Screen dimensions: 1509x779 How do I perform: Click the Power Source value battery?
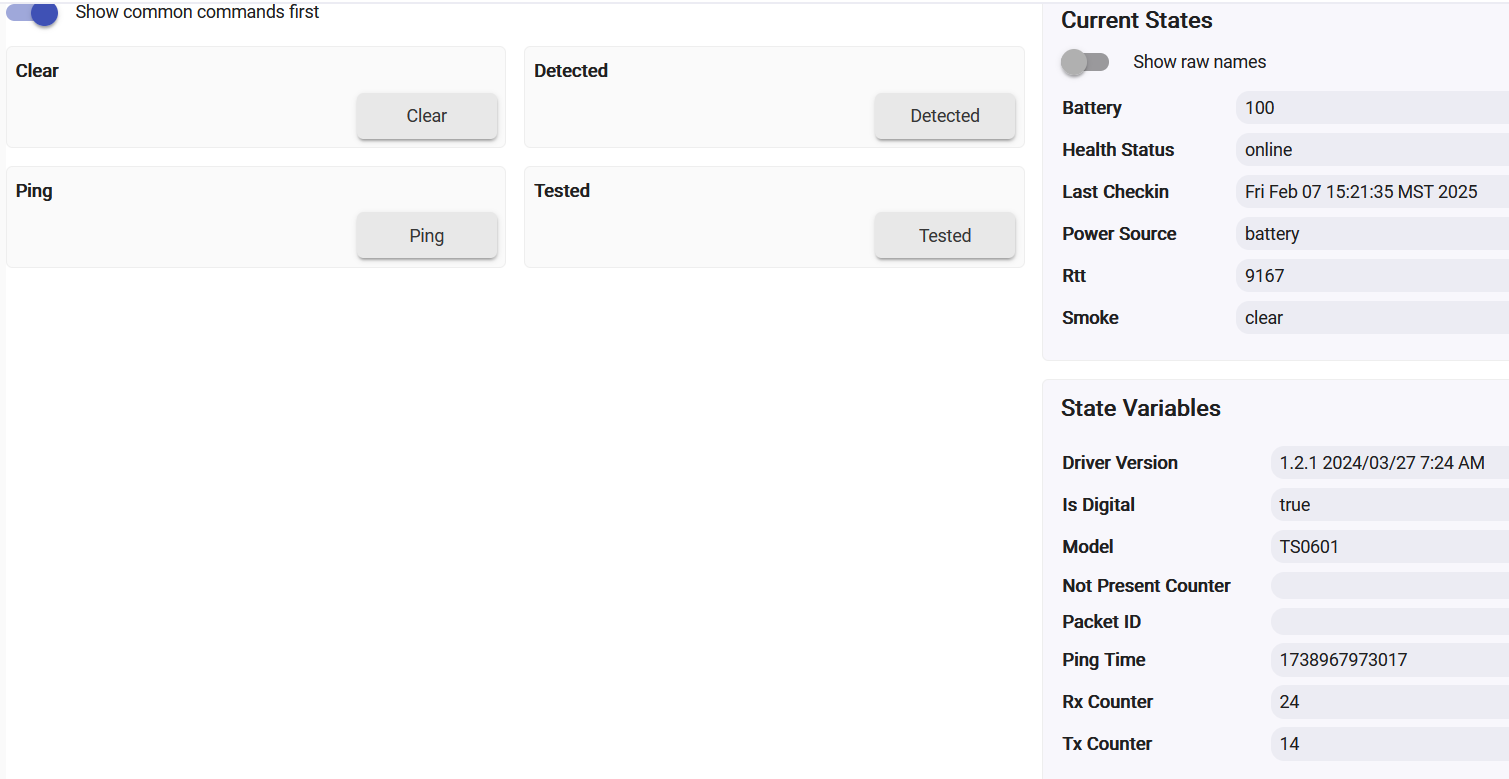point(1373,234)
